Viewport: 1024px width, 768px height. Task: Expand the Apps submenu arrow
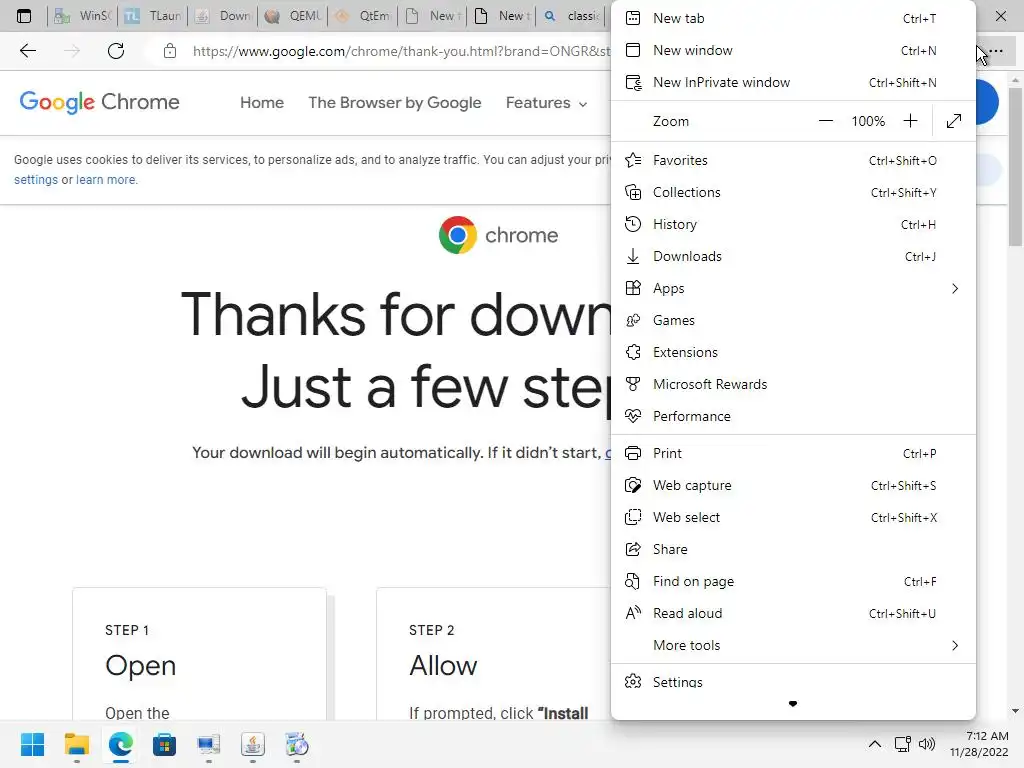955,288
